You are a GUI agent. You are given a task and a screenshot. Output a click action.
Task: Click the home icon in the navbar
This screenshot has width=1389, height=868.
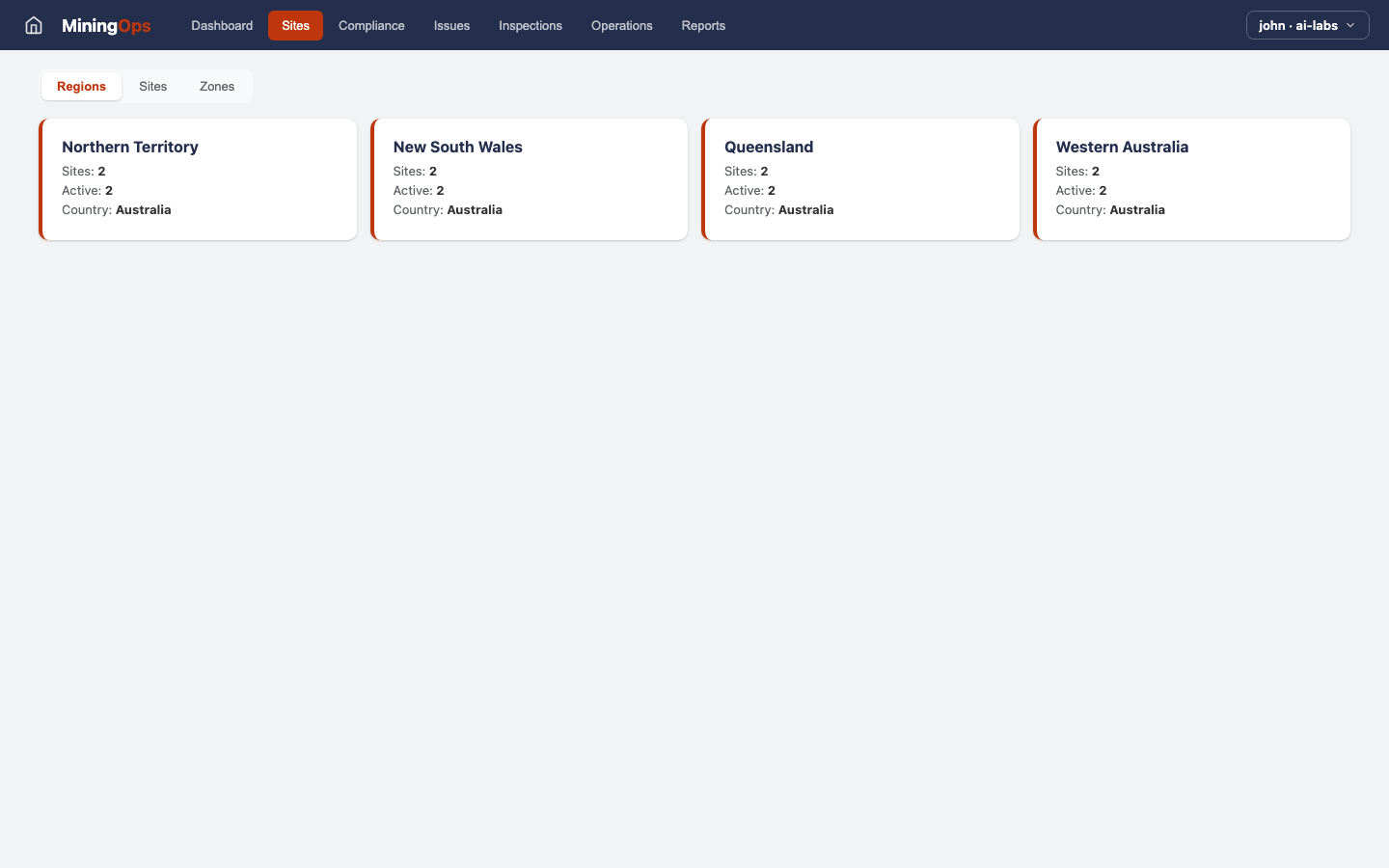tap(33, 25)
